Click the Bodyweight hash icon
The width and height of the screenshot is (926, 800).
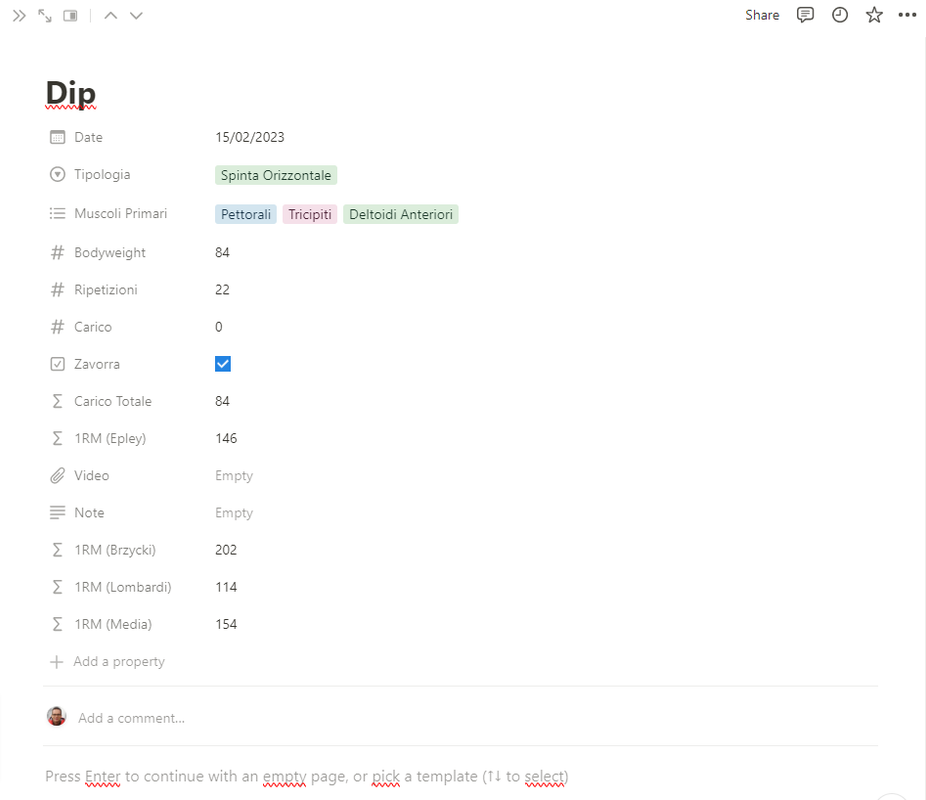(x=57, y=253)
